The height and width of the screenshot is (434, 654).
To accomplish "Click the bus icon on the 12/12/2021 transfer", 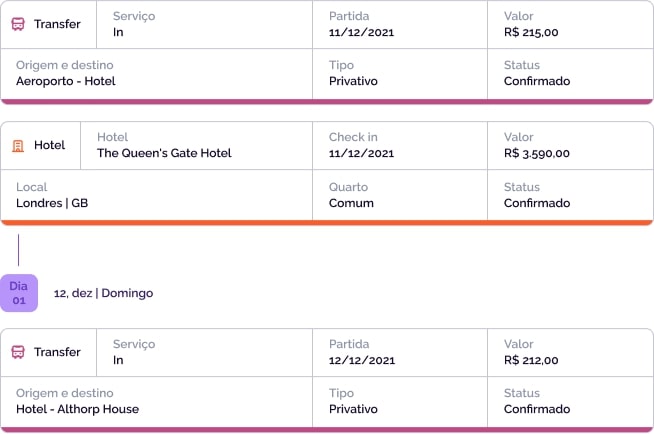I will click(18, 352).
